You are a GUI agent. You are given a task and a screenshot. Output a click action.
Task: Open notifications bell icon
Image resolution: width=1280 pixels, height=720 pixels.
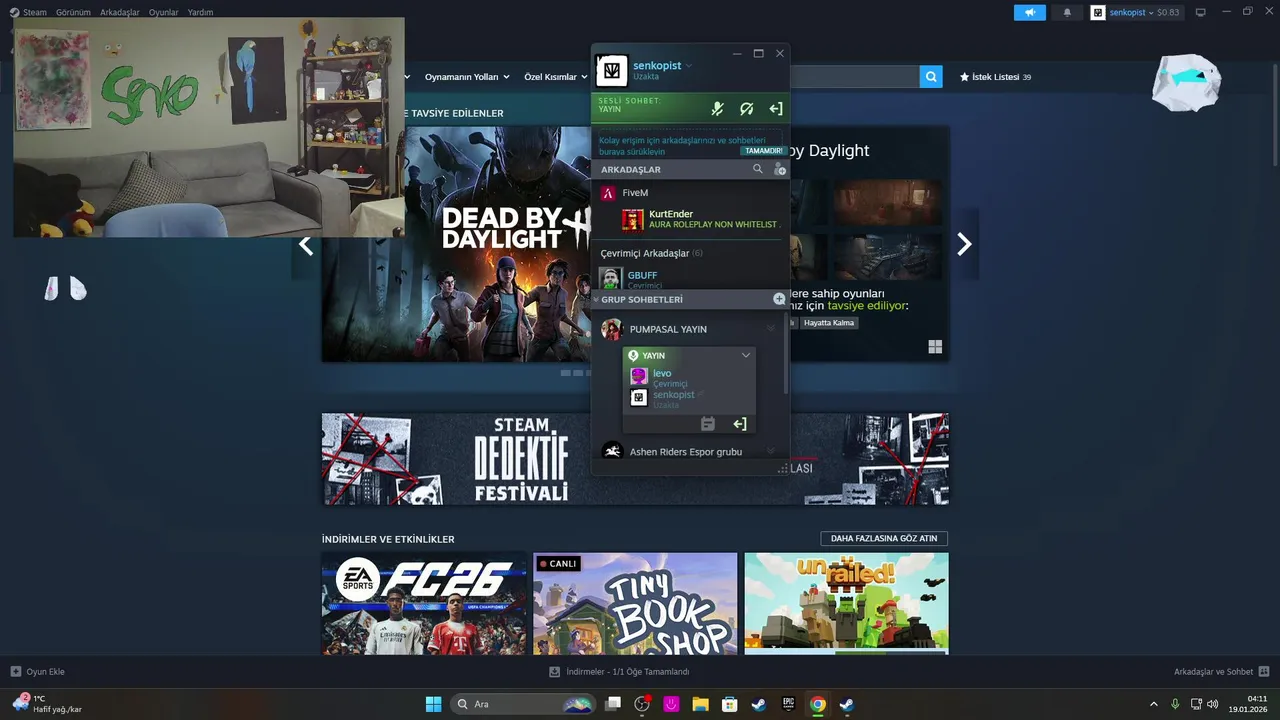point(1067,12)
